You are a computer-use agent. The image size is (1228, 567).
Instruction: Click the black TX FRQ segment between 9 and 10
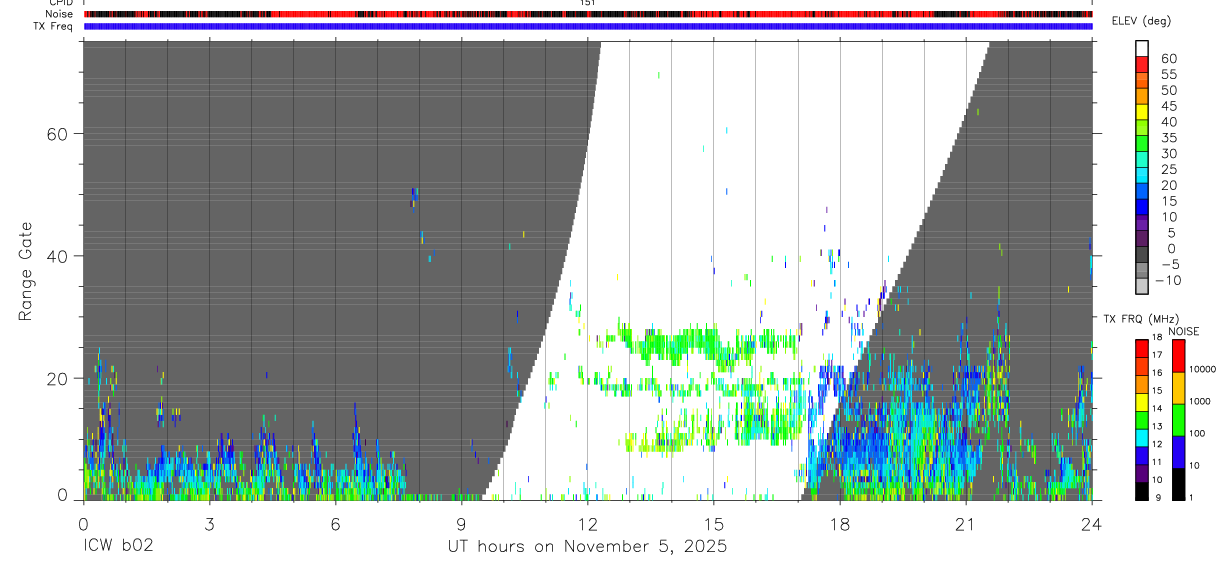[1142, 489]
